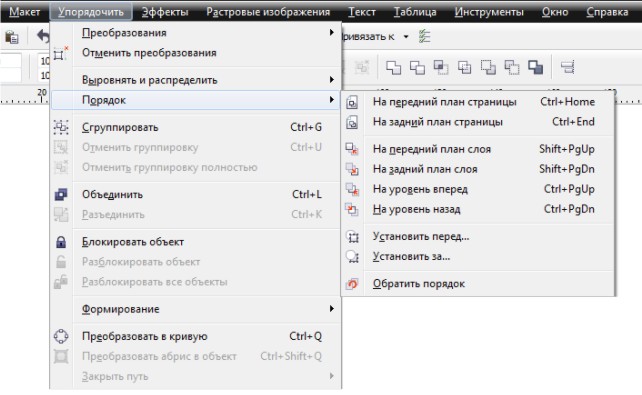642x395 pixels.
Task: Click disabled 'Отменить группировку' entry
Action: 195,147
